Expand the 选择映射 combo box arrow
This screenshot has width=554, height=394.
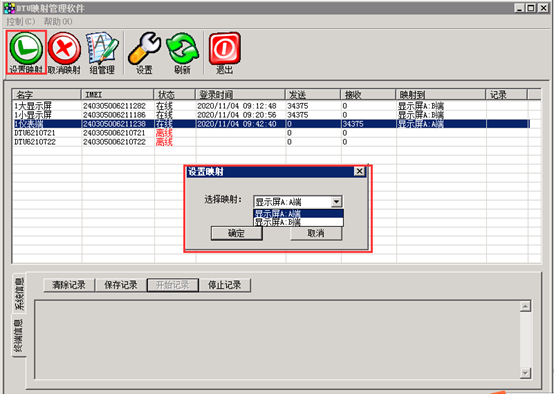click(x=336, y=202)
